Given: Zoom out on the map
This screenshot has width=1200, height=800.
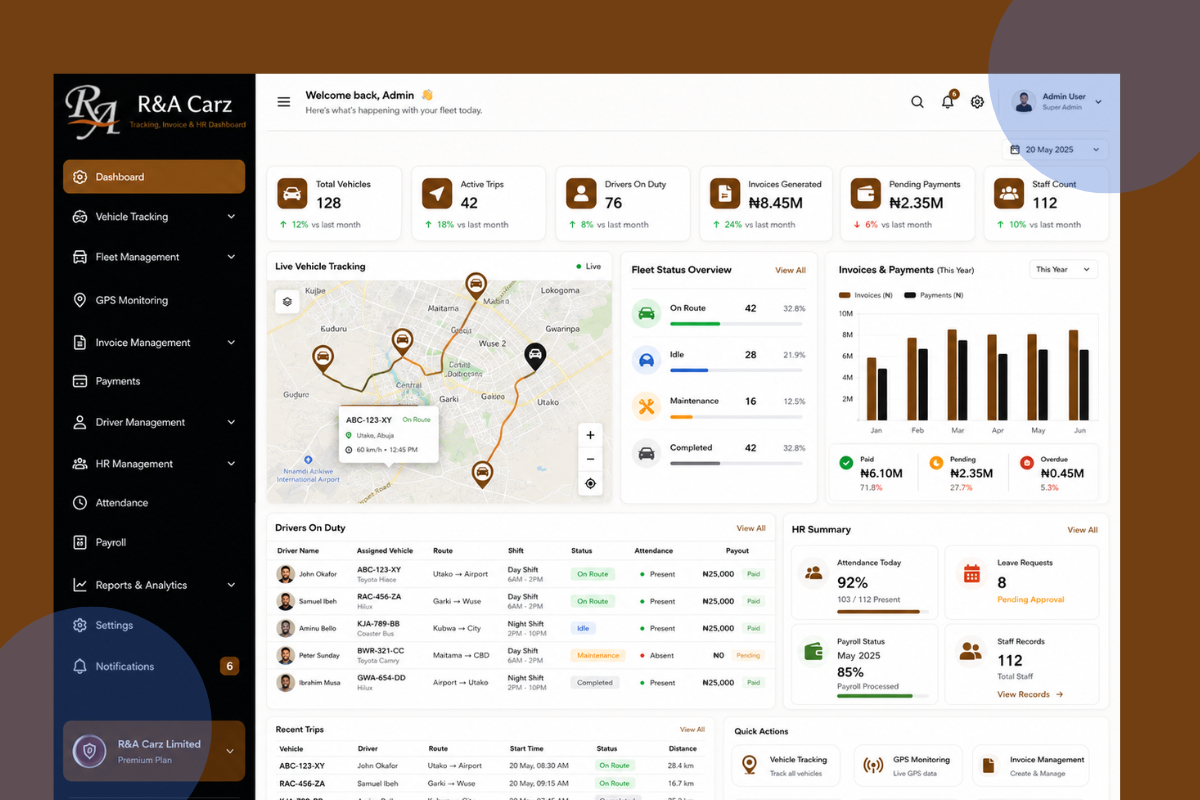Looking at the screenshot, I should (x=590, y=459).
